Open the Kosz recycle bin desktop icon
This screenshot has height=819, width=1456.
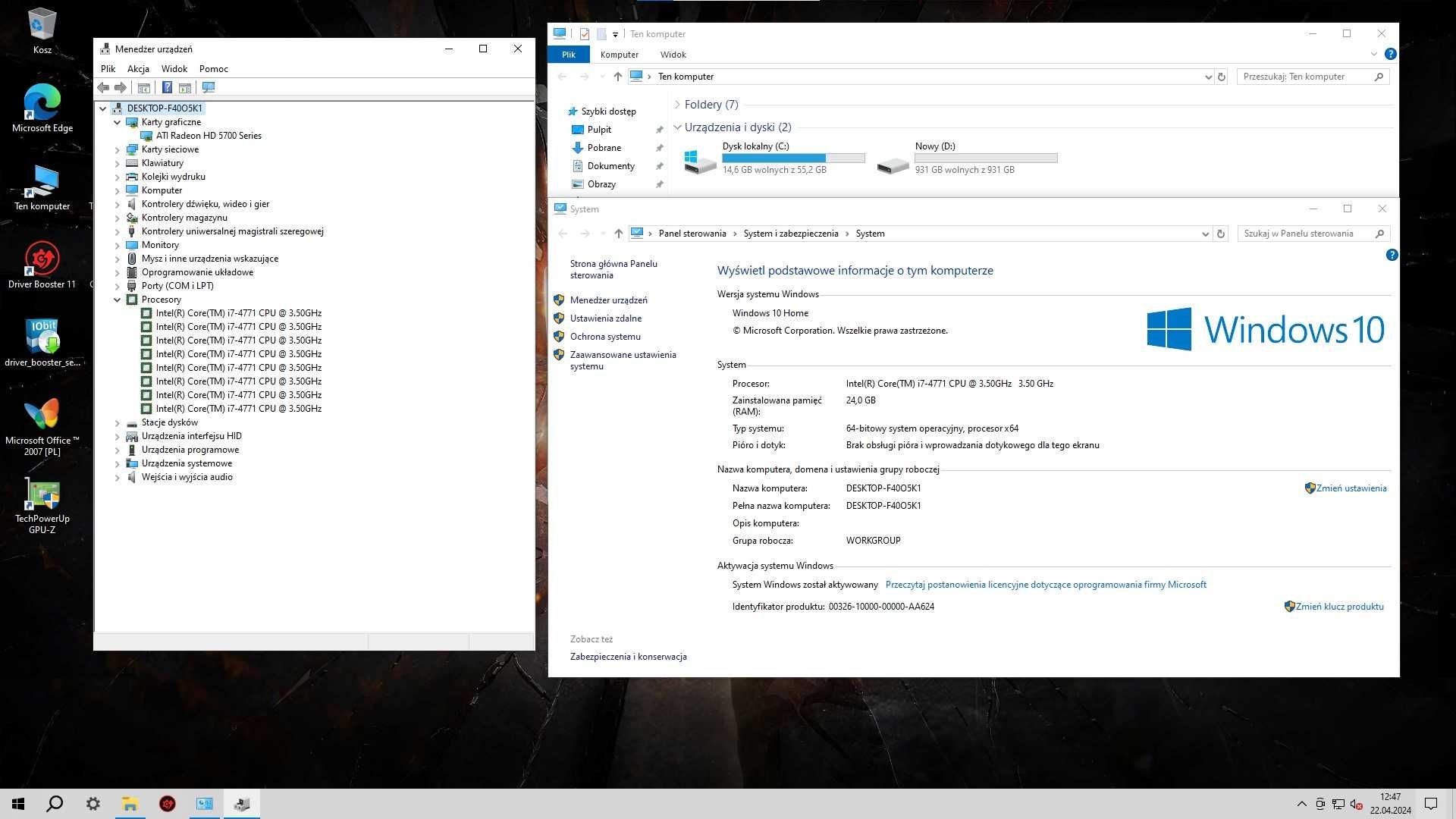tap(42, 31)
